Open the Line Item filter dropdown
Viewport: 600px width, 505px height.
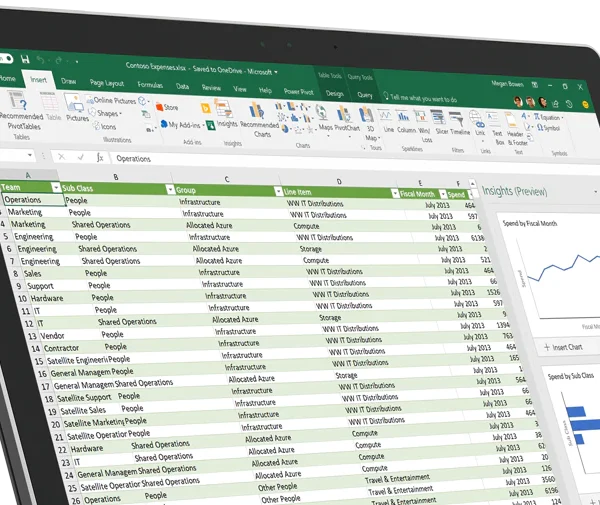[395, 194]
